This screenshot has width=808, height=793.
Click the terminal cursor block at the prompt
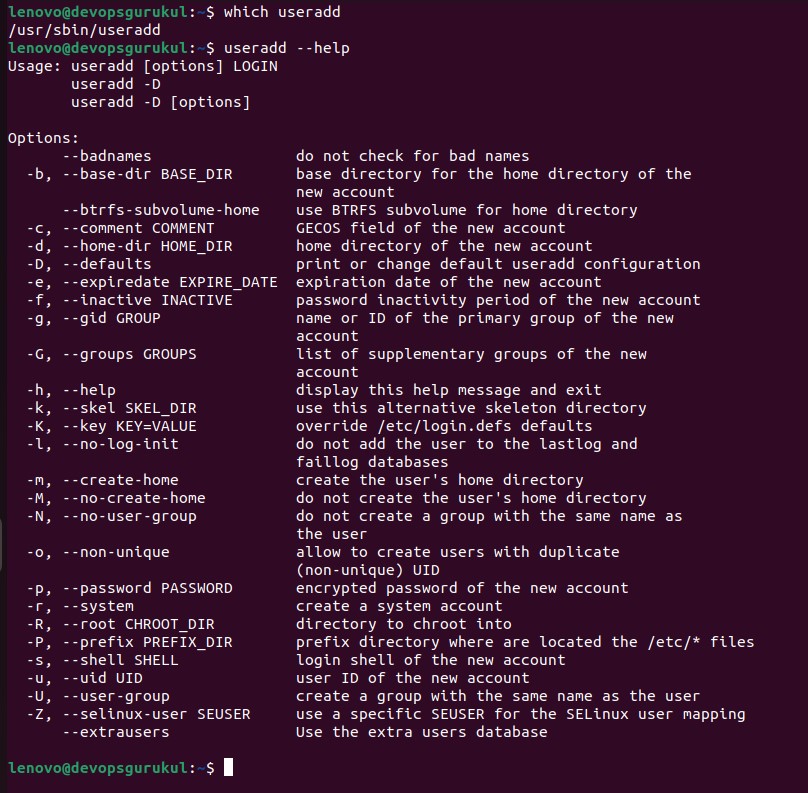tap(228, 767)
